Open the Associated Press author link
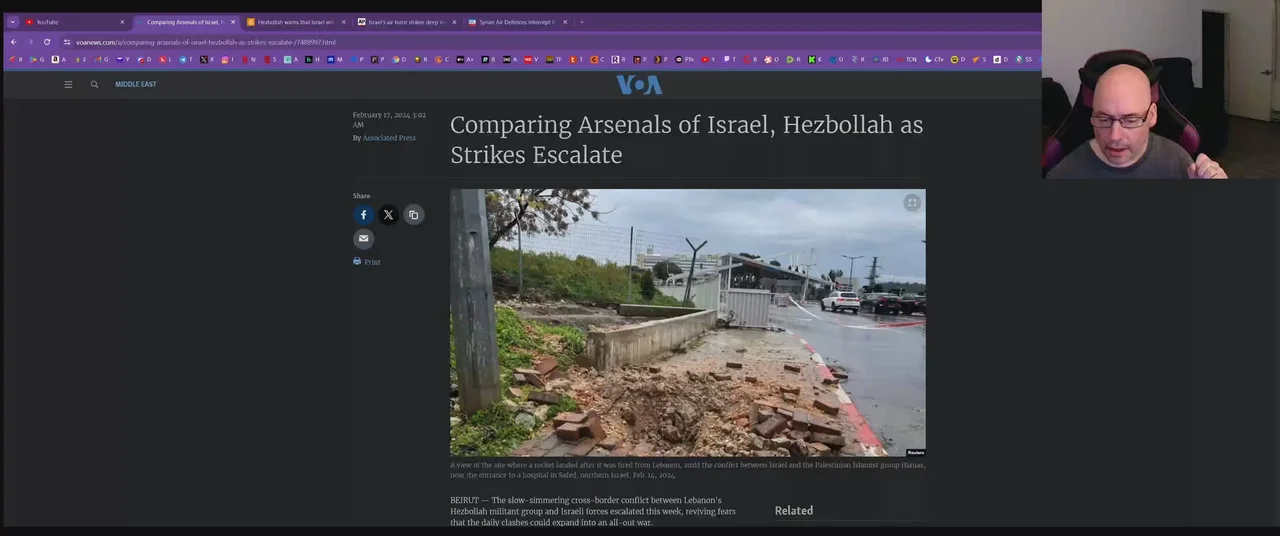Screen dimensions: 1280x536 (x=389, y=138)
